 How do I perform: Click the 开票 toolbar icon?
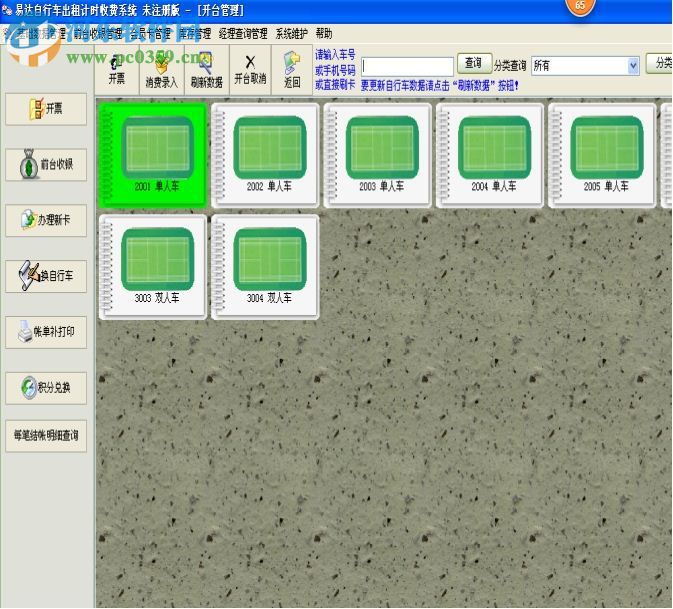click(x=117, y=70)
